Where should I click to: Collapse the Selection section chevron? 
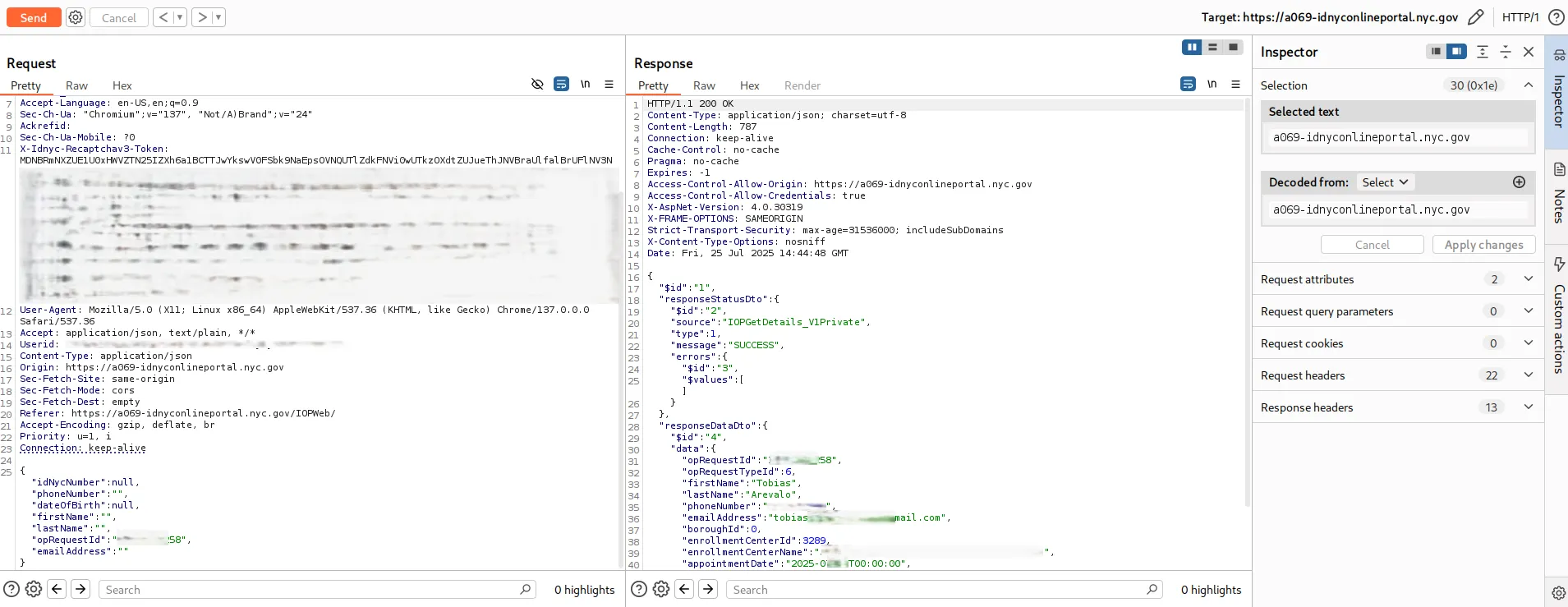(x=1529, y=85)
